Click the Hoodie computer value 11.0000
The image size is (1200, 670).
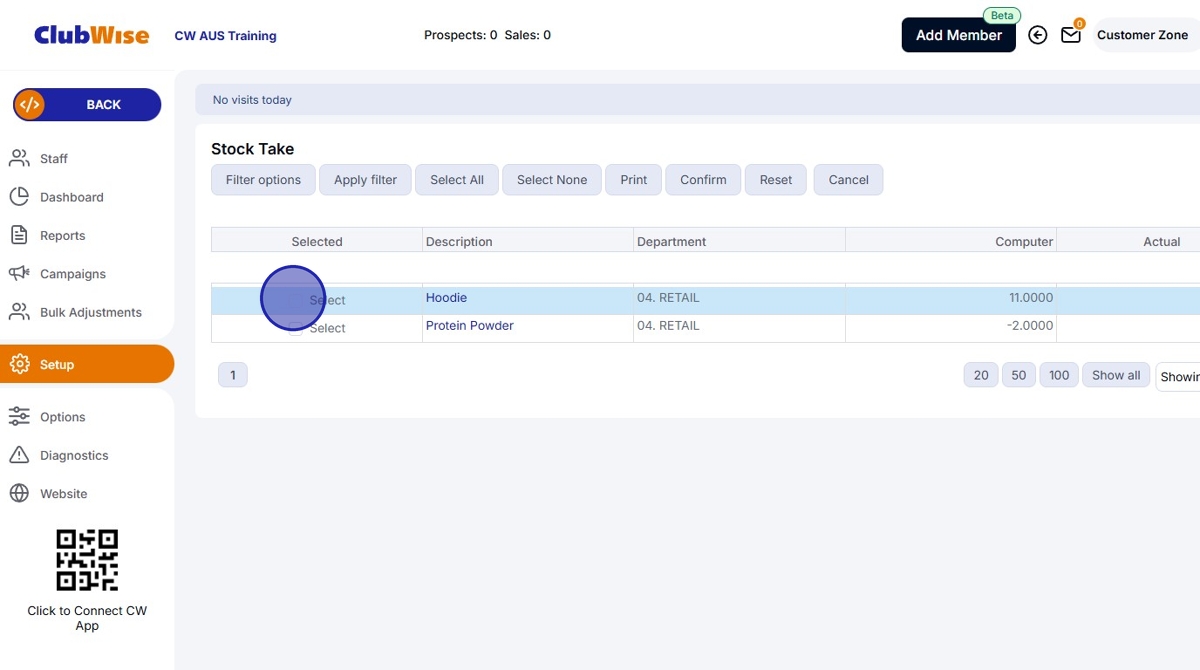point(1031,298)
